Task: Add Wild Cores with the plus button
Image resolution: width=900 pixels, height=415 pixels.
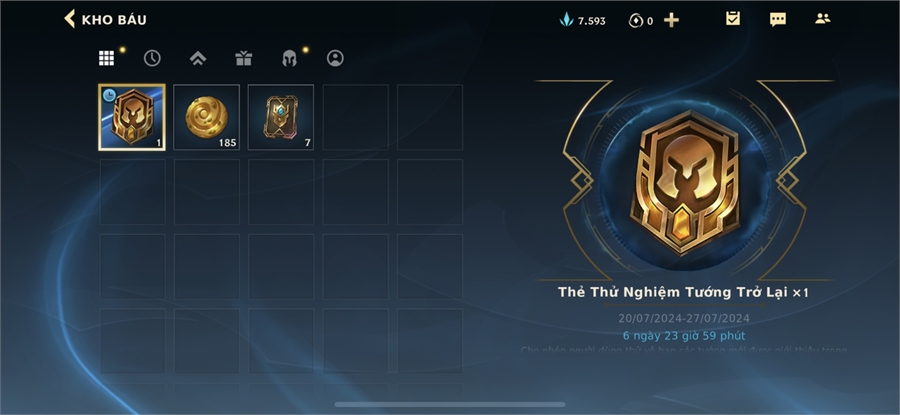Action: 671,21
